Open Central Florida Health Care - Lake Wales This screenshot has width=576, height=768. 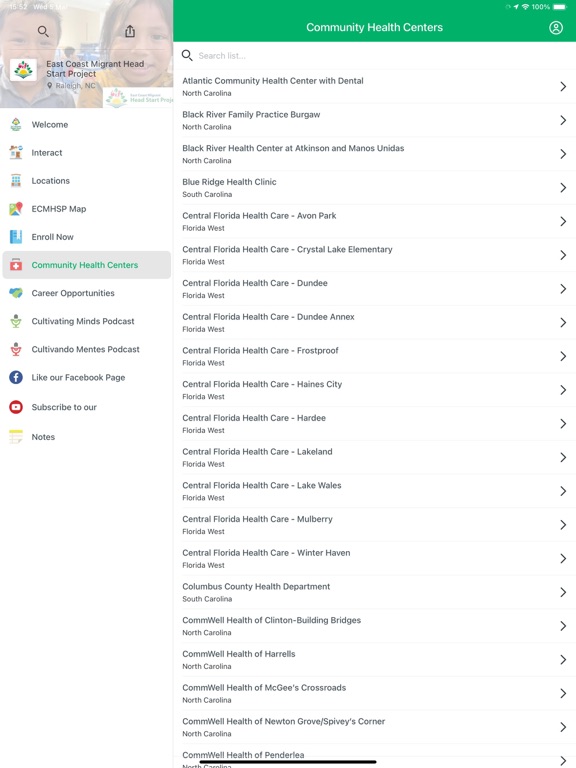(x=375, y=491)
